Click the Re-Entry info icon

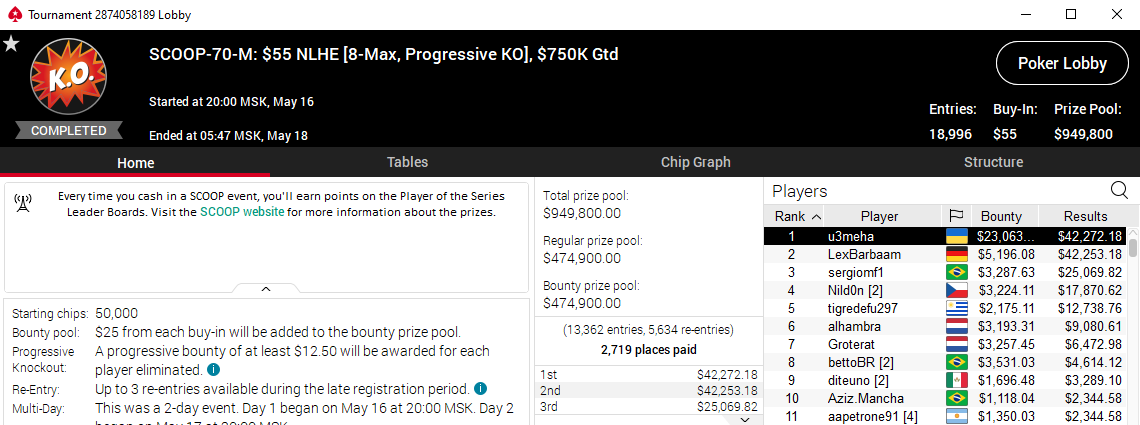coord(481,389)
